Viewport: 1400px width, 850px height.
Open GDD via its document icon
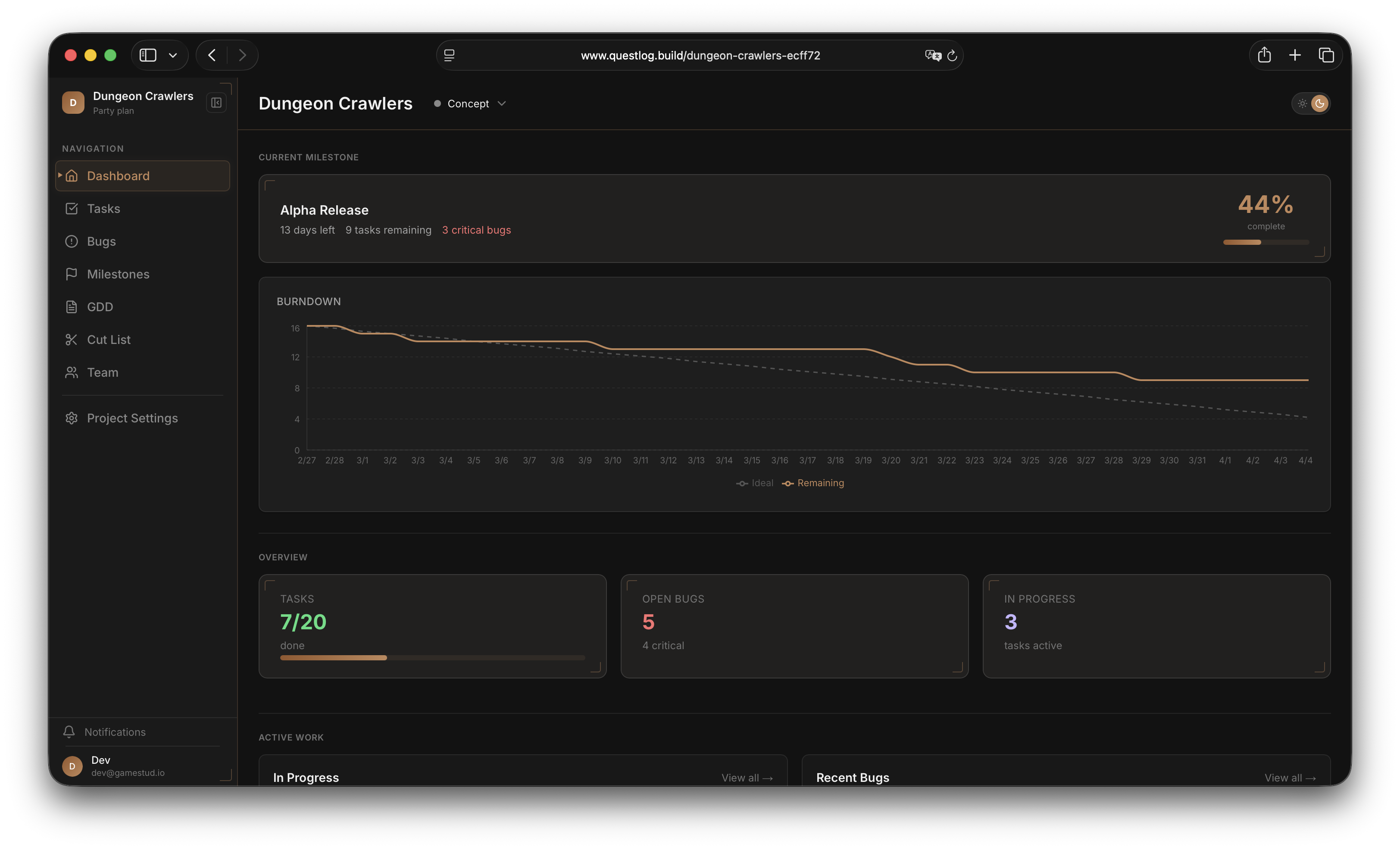[x=72, y=307]
